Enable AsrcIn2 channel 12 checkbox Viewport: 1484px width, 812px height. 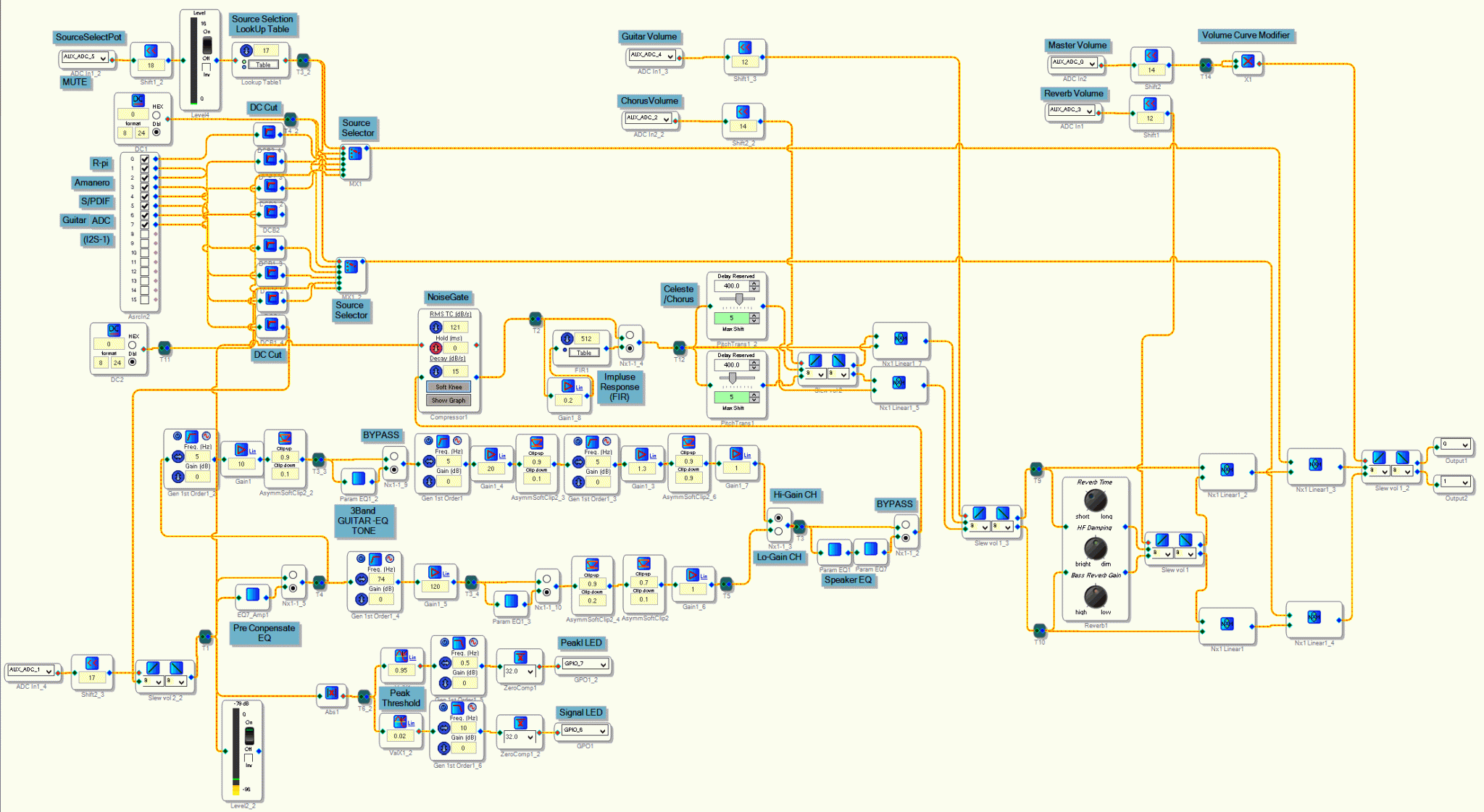point(145,272)
